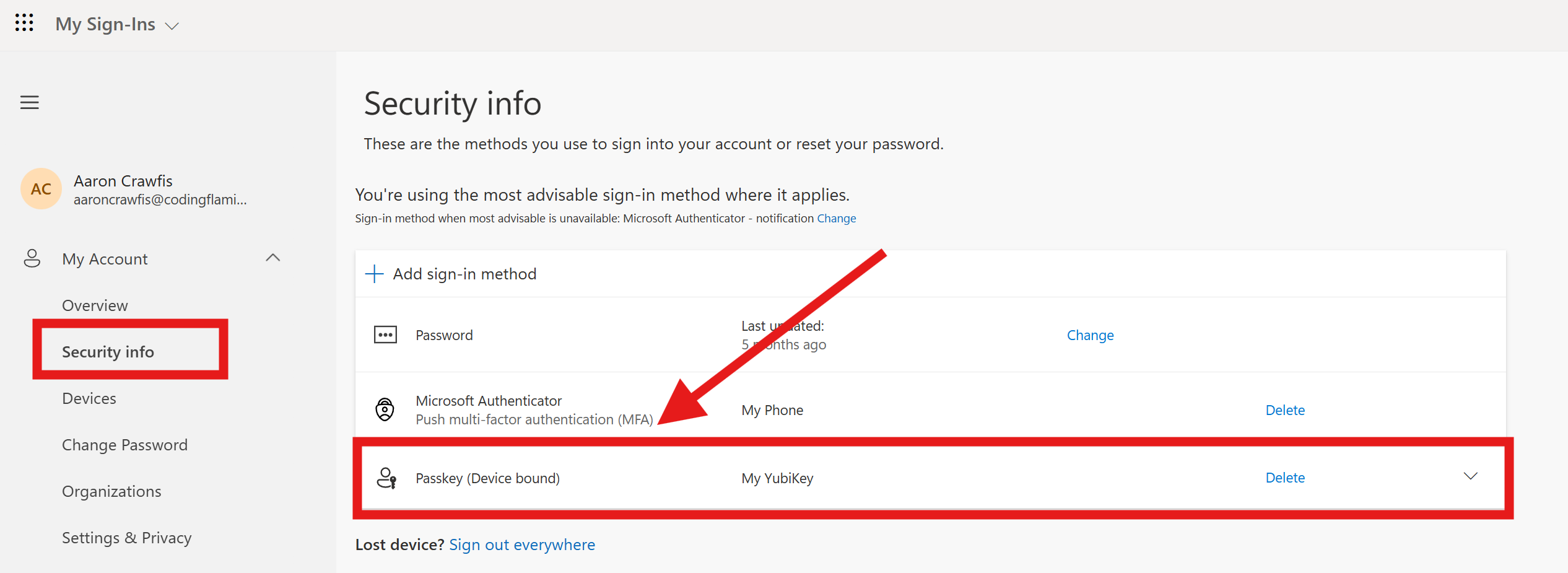Open Settings & Privacy
This screenshot has height=573, width=1568.
pos(126,537)
